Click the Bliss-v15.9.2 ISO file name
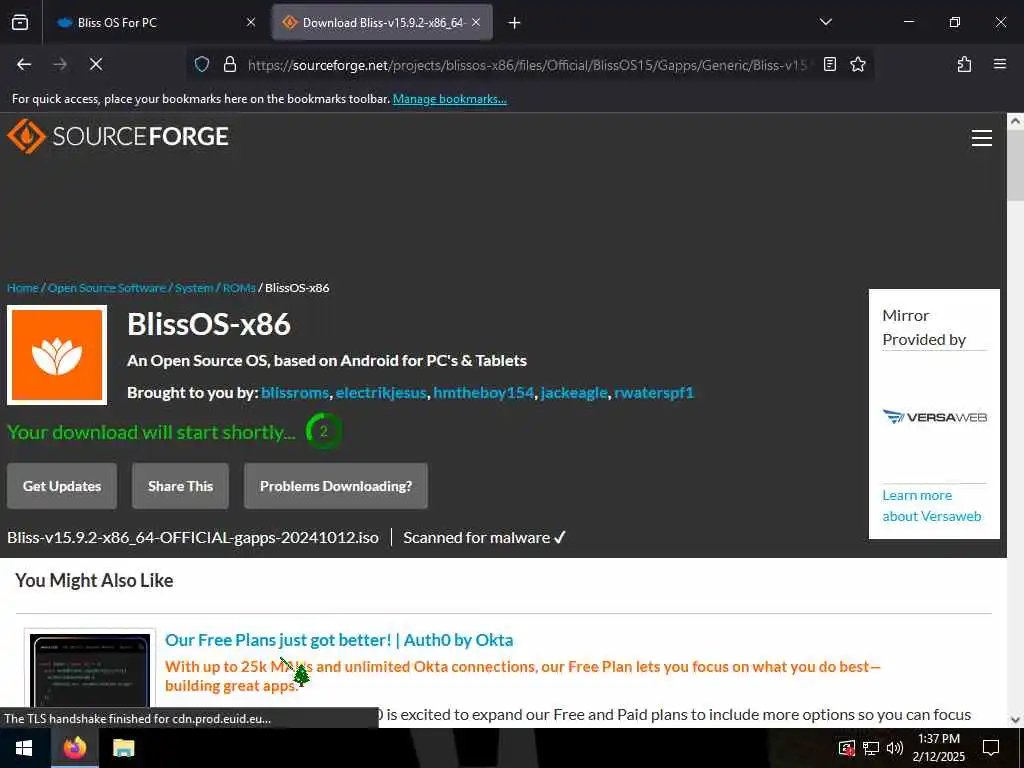Viewport: 1024px width, 768px height. click(193, 537)
